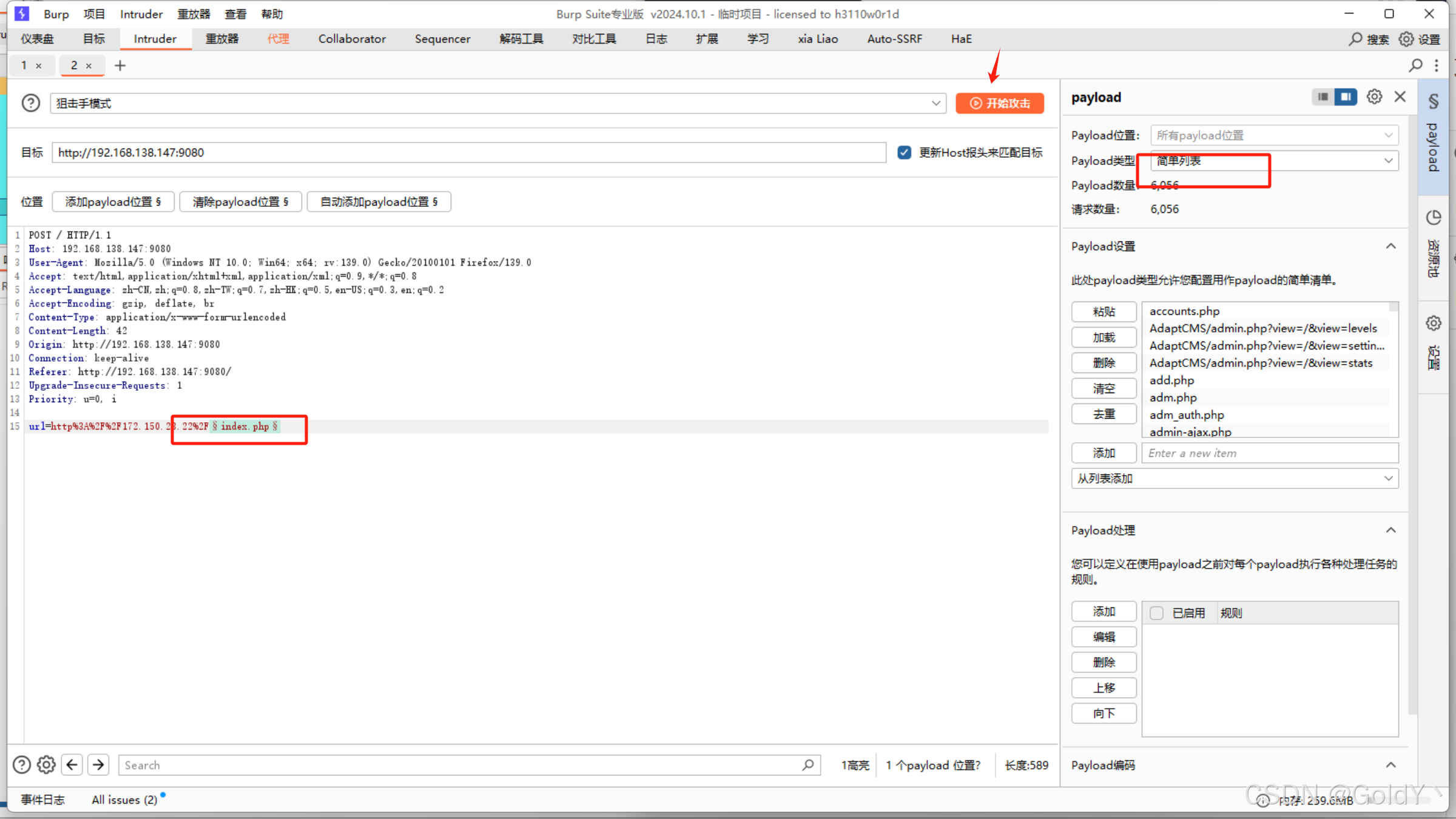Image resolution: width=1456 pixels, height=819 pixels.
Task: Open editor settings gear at bottom left
Action: (46, 765)
